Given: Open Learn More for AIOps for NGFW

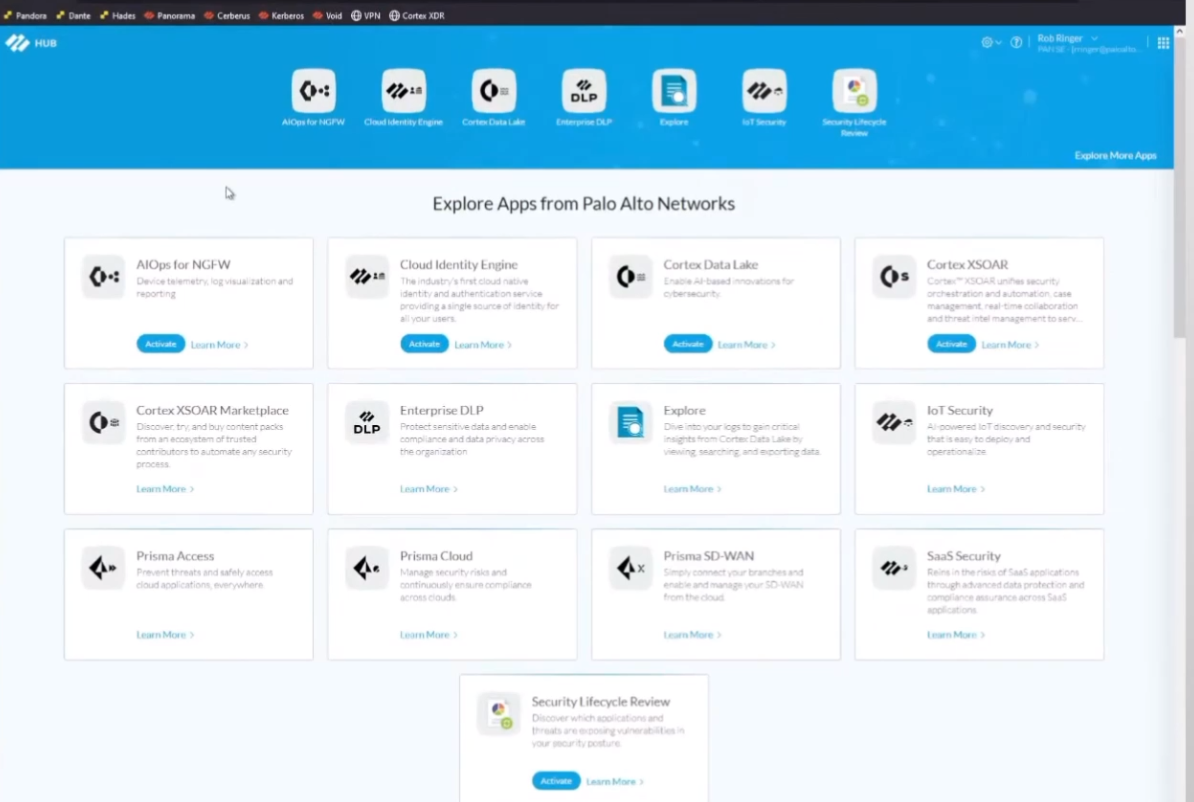Looking at the screenshot, I should pos(219,344).
